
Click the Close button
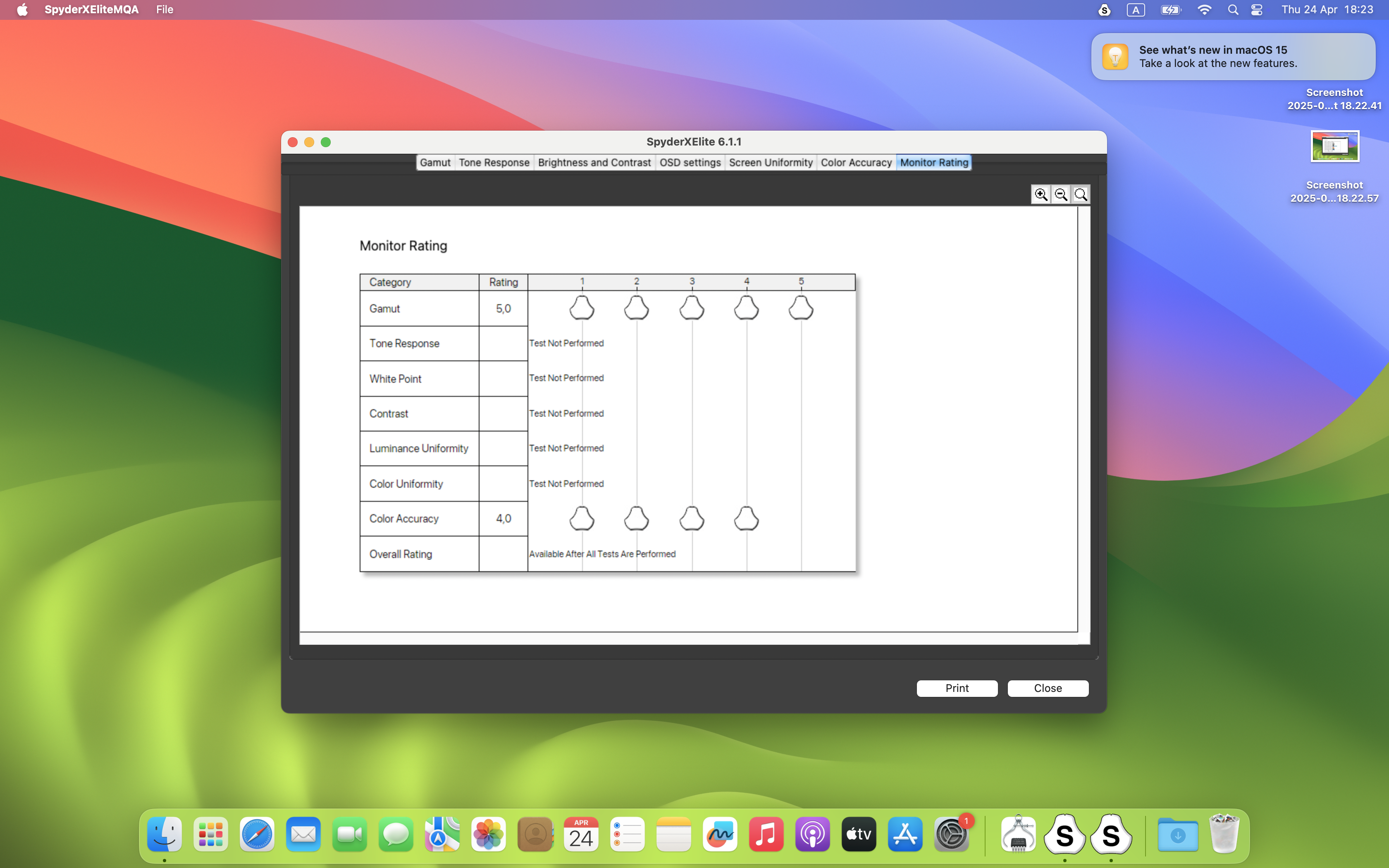[1048, 688]
